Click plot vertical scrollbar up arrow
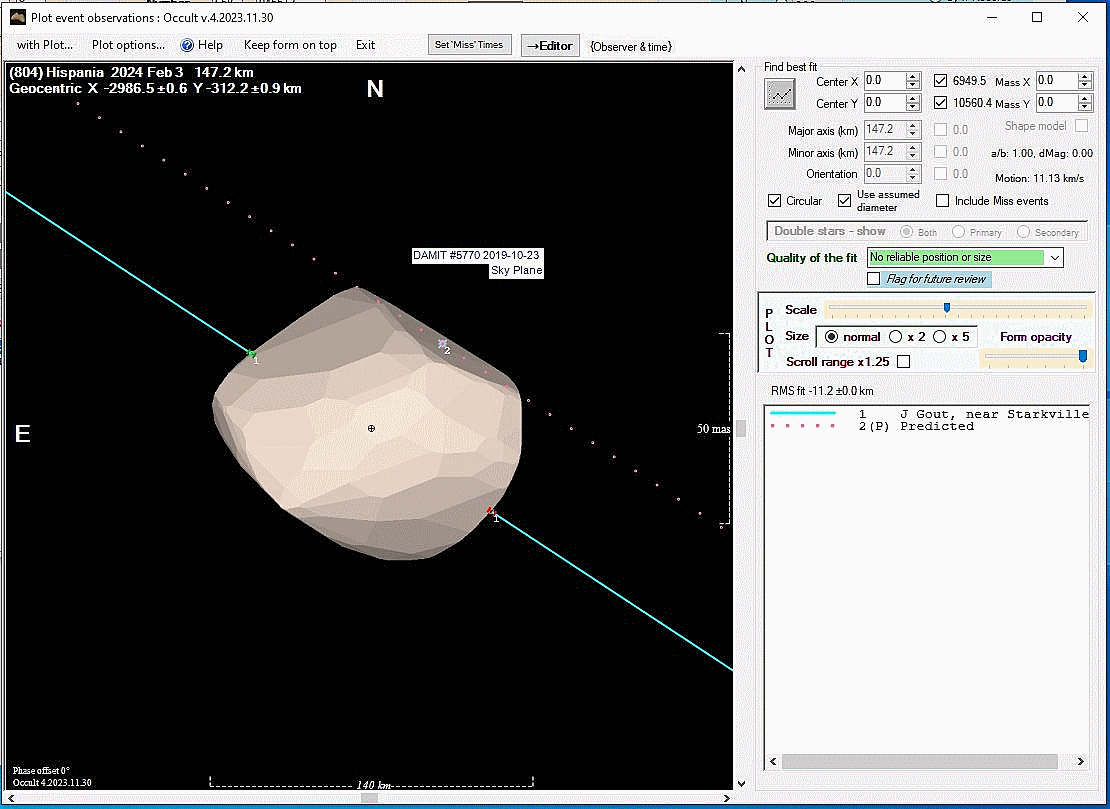The image size is (1110, 809). tap(741, 69)
